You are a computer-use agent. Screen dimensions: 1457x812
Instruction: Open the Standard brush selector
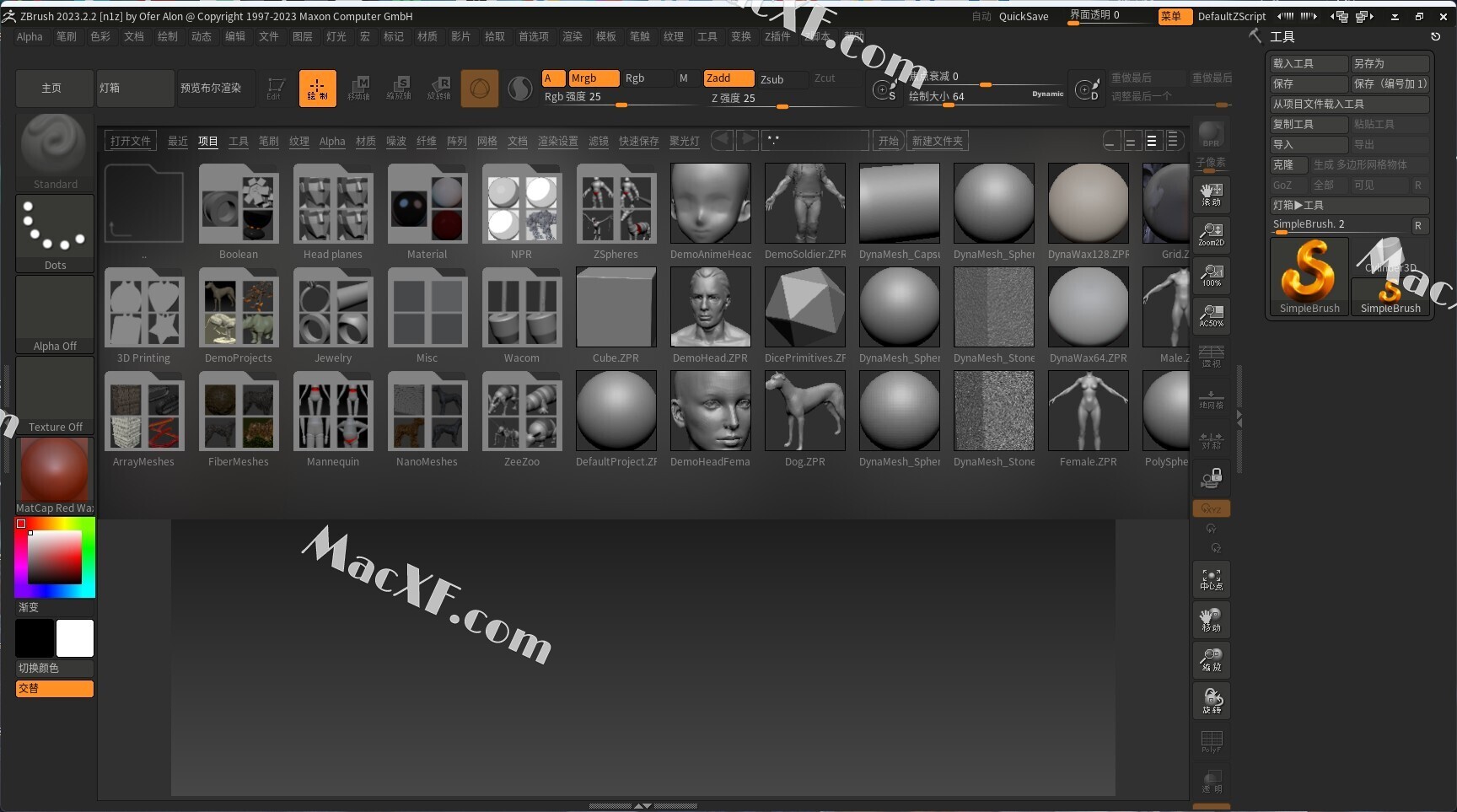[x=55, y=153]
